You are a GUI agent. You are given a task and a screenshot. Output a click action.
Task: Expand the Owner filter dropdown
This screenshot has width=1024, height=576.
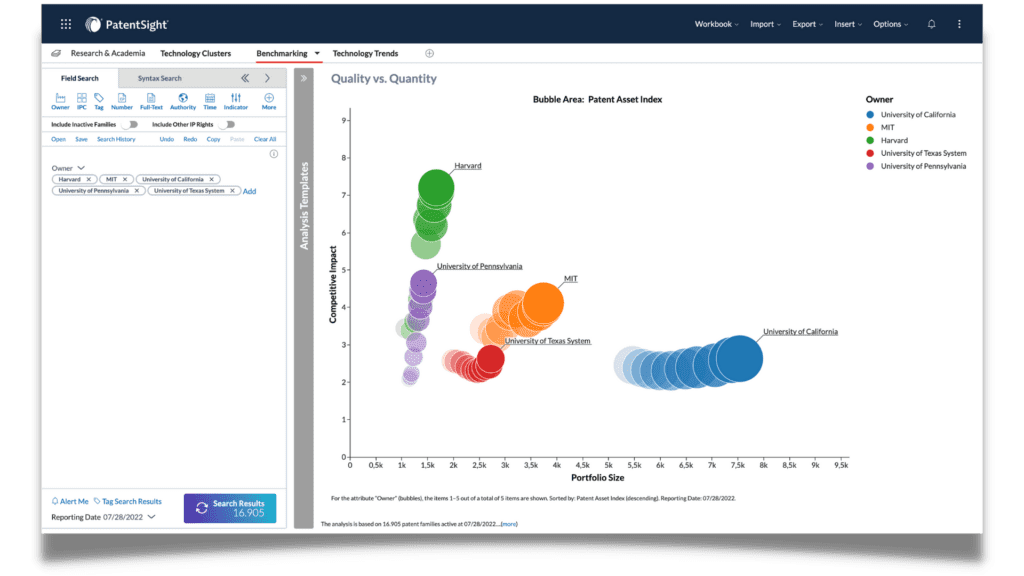click(x=81, y=168)
